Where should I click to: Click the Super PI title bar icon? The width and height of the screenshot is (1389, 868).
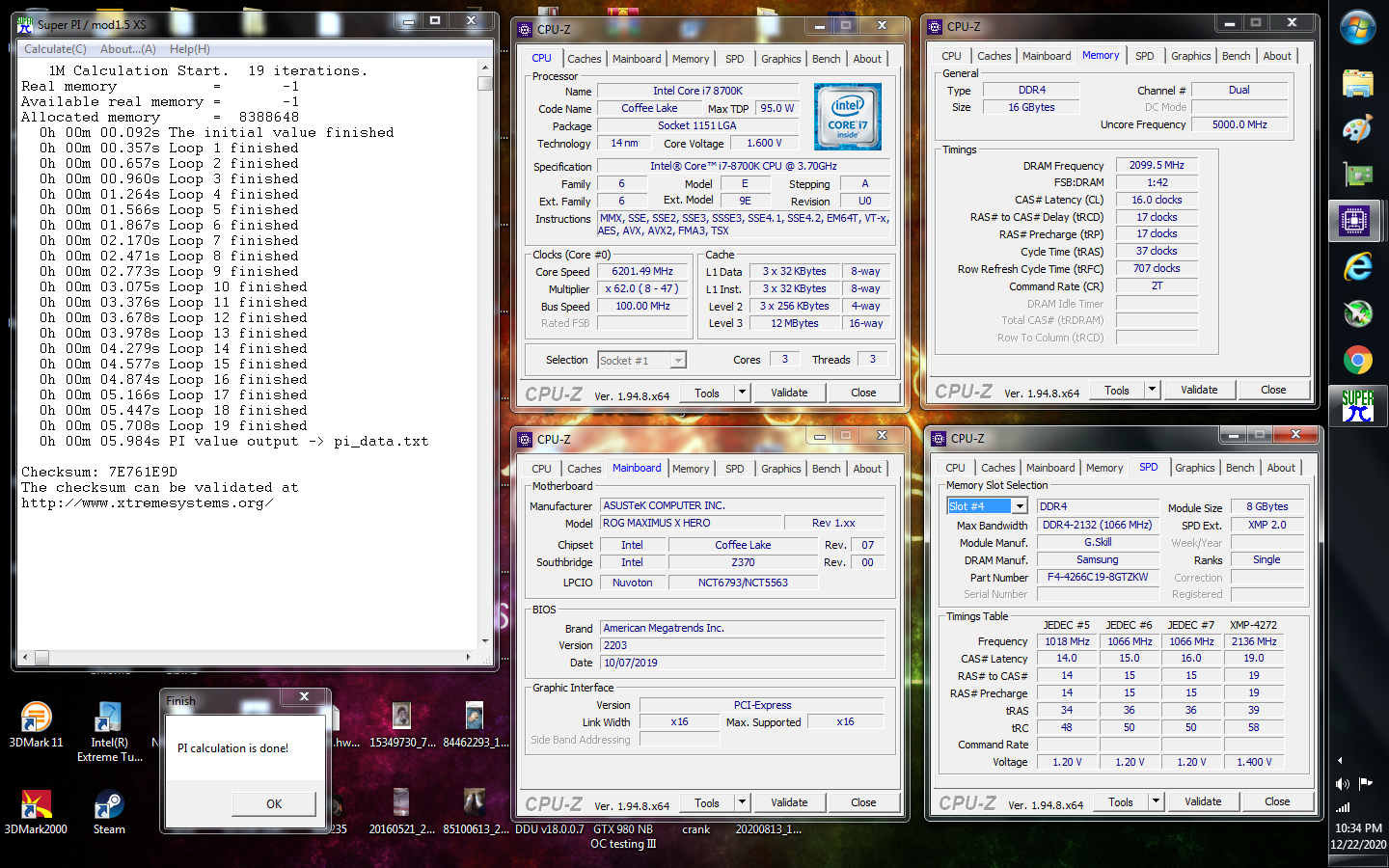tap(25, 24)
